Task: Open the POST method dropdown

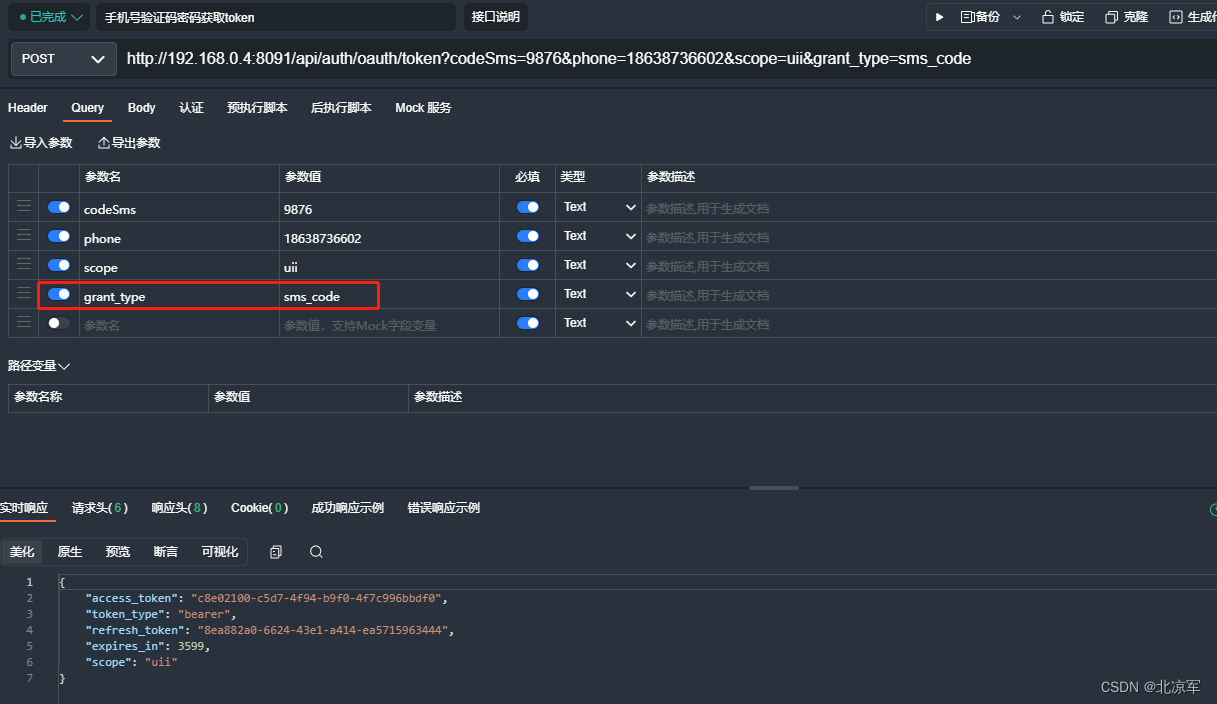Action: pyautogui.click(x=62, y=59)
